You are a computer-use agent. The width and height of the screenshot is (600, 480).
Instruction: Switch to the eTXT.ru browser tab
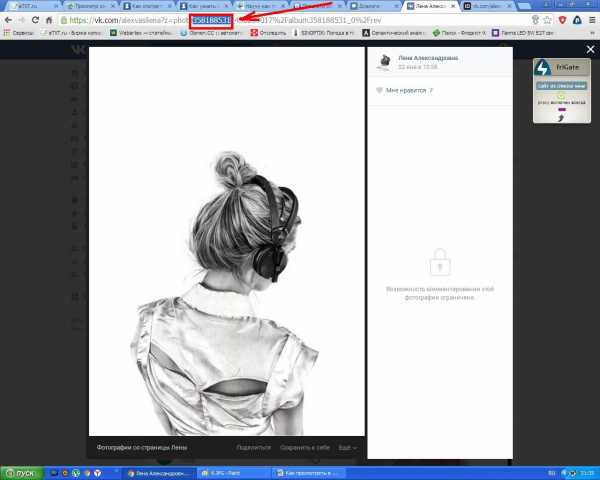click(32, 6)
